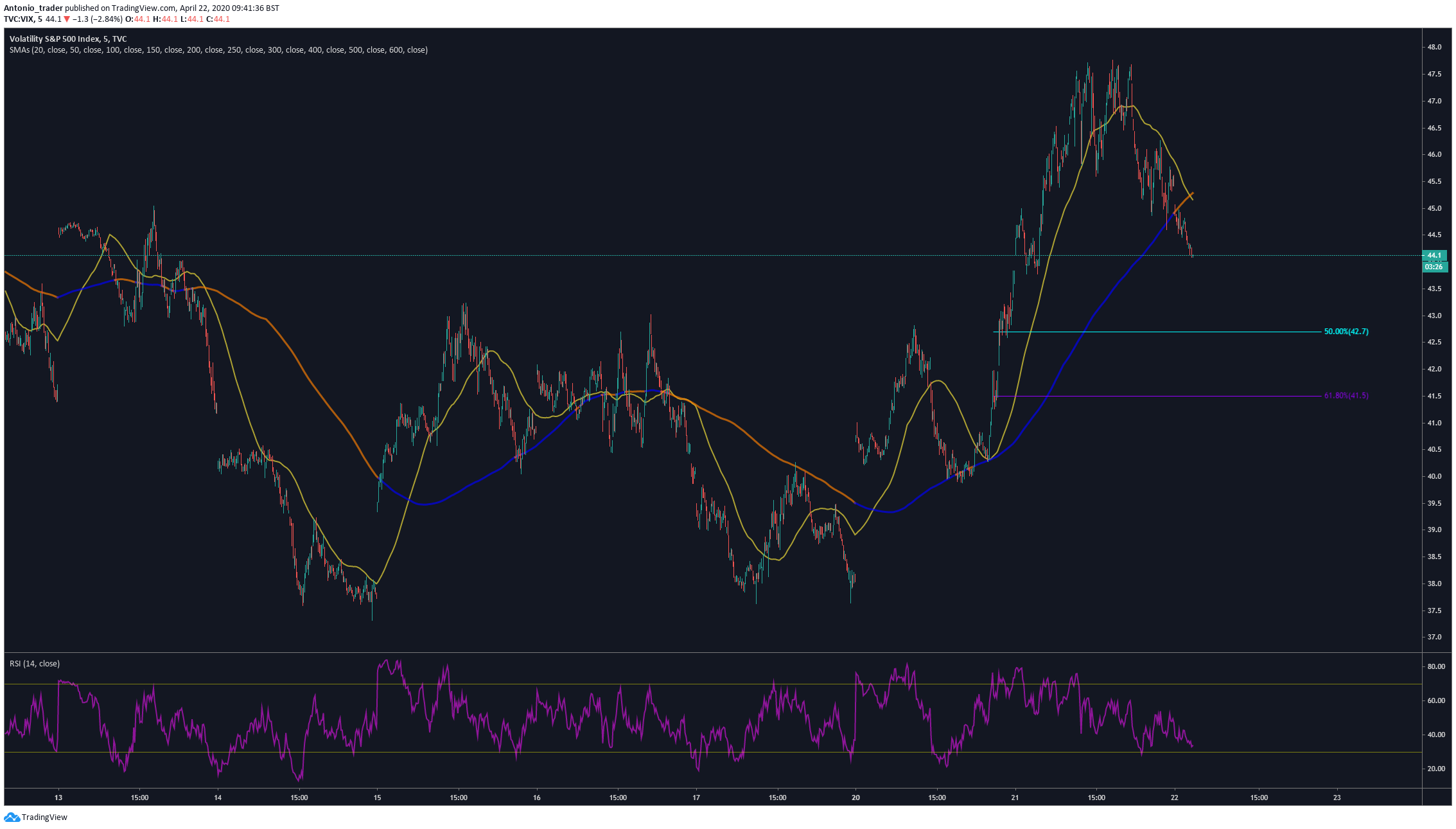Click the date label 17 on time axis
Screen dimensions: 1456x829
[696, 798]
